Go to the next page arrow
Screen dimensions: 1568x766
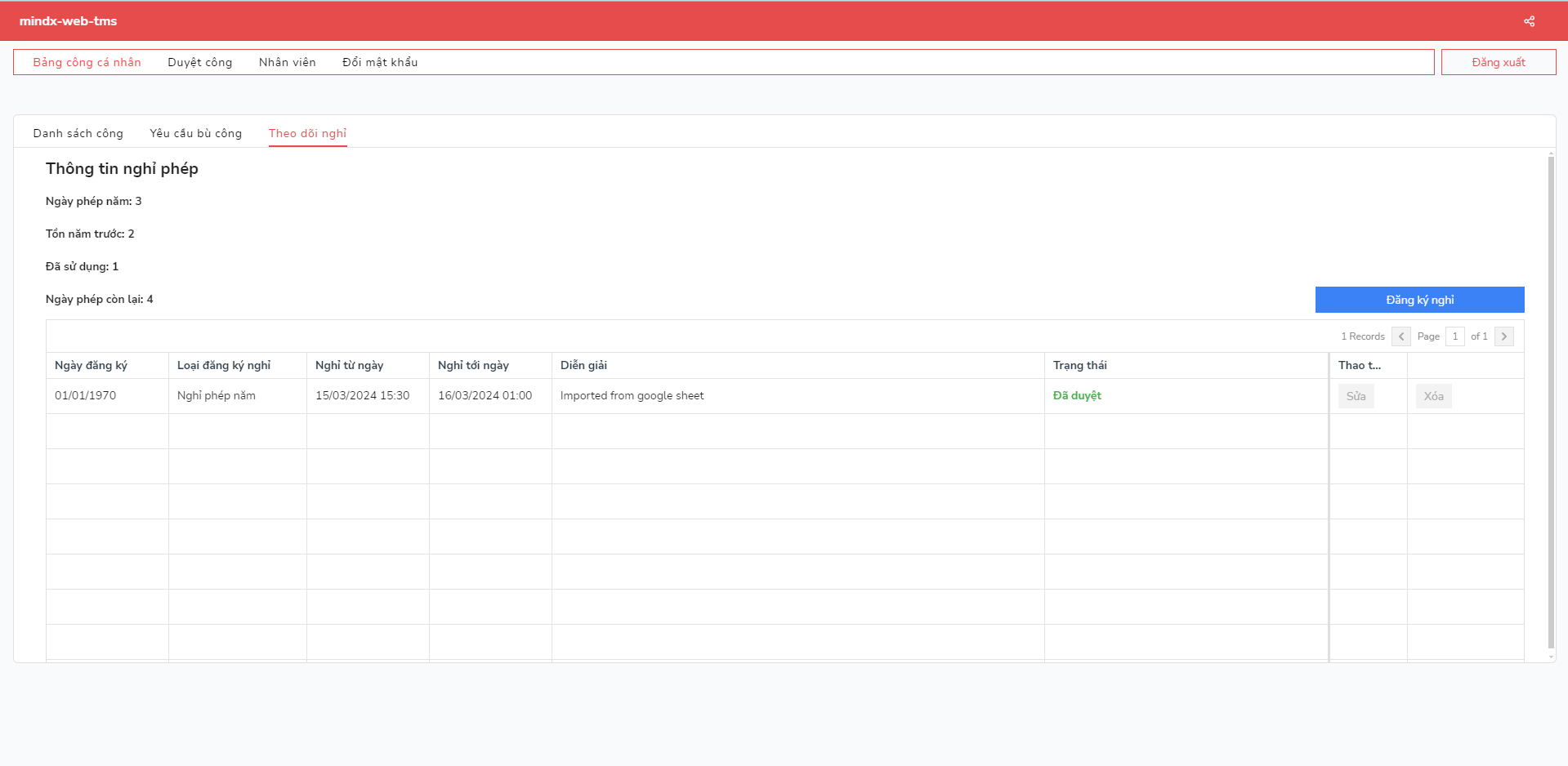pos(1503,336)
